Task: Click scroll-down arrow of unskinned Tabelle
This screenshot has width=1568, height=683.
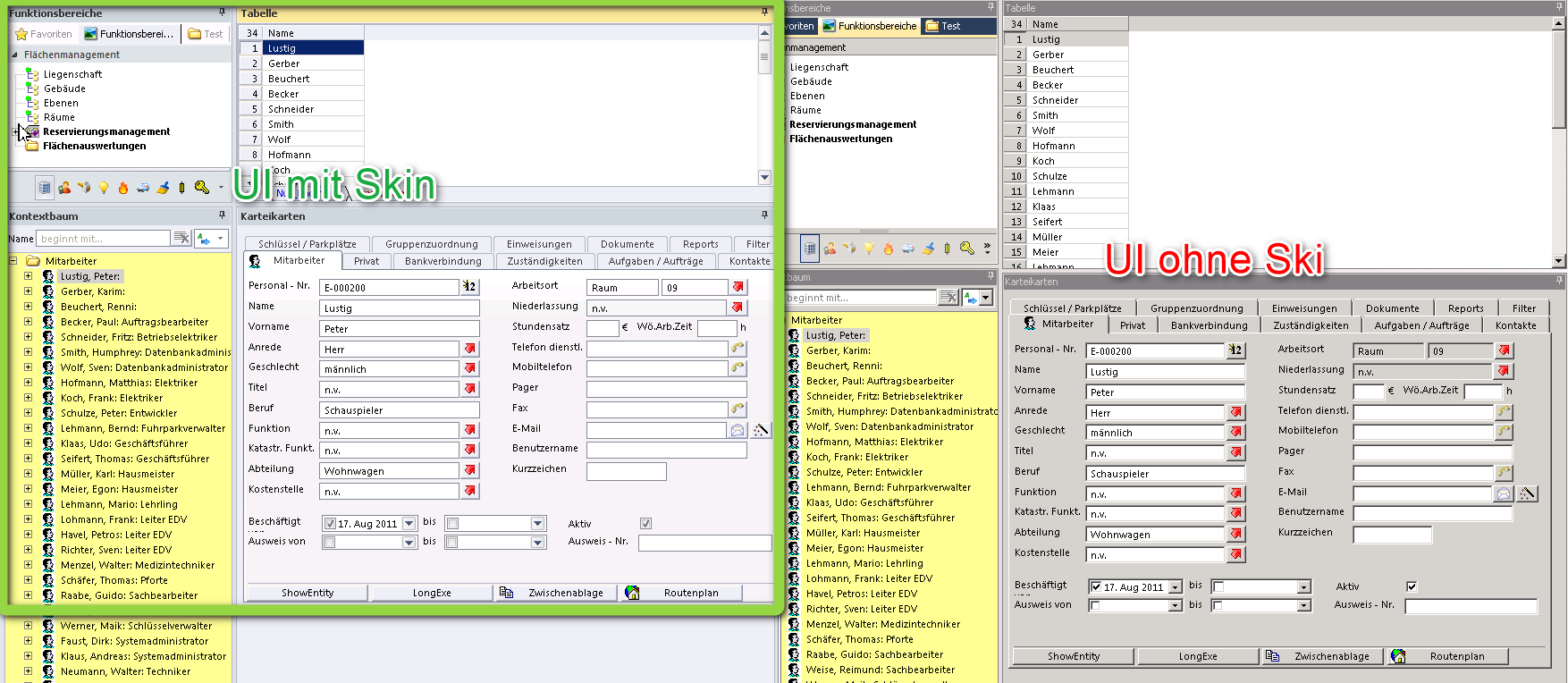Action: pyautogui.click(x=1559, y=261)
